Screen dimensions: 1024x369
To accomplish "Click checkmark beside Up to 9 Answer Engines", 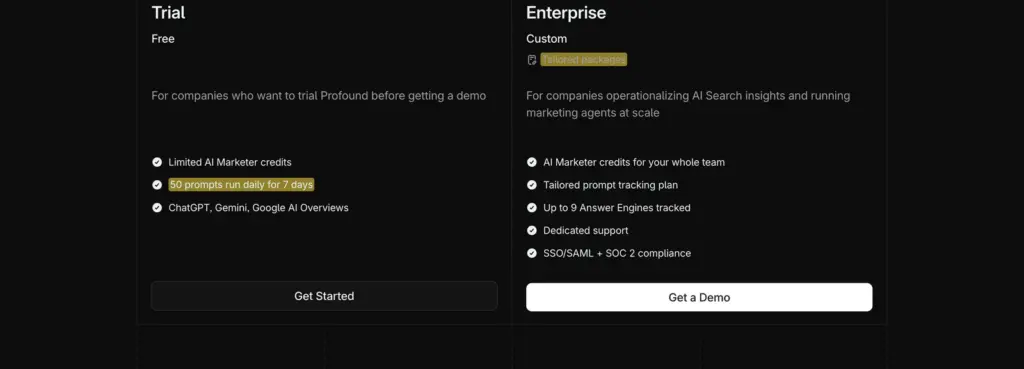I will coord(532,208).
